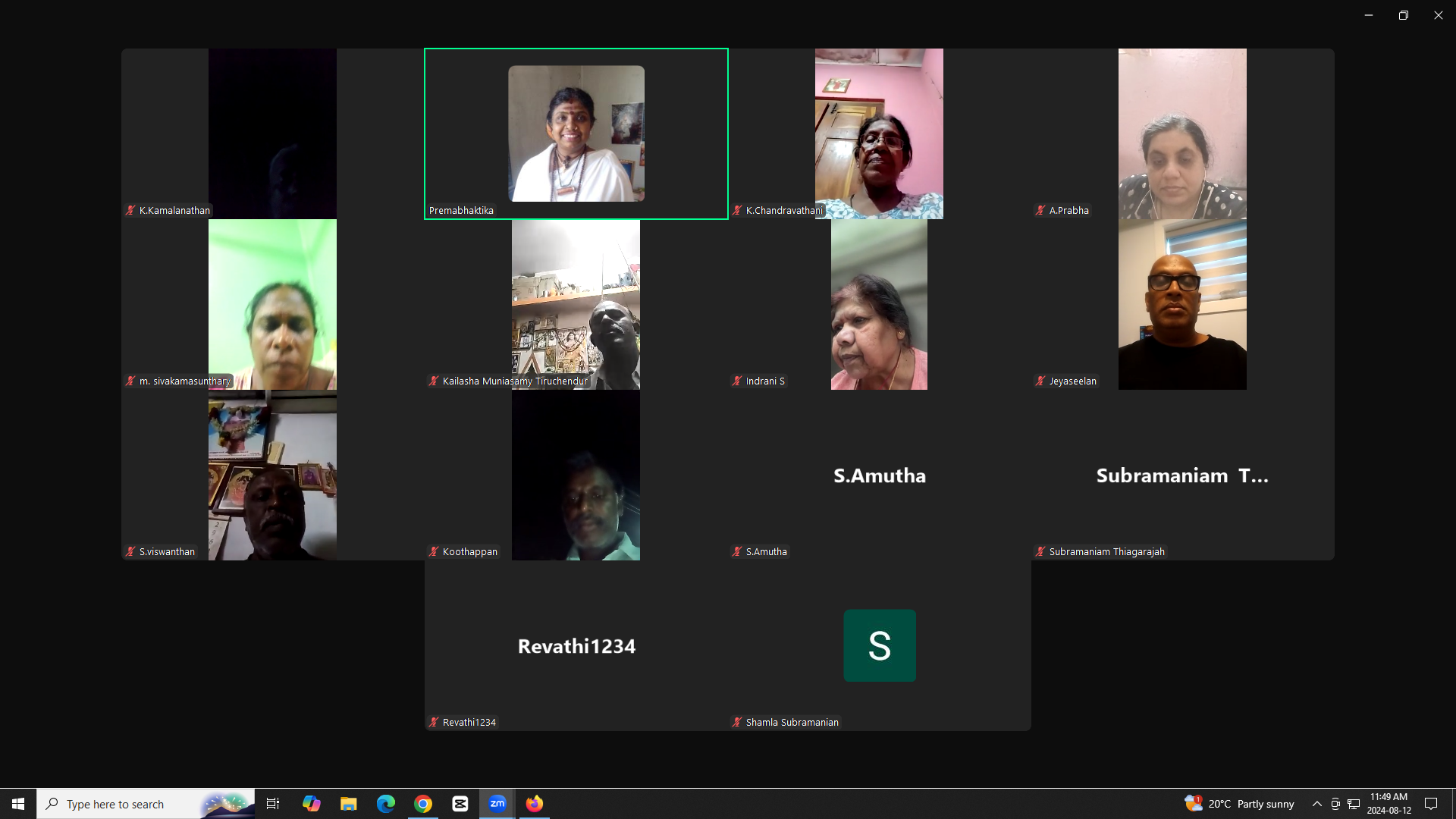Viewport: 1456px width, 819px height.
Task: Select Premabhaktika's highlighted video tile
Action: pyautogui.click(x=576, y=133)
